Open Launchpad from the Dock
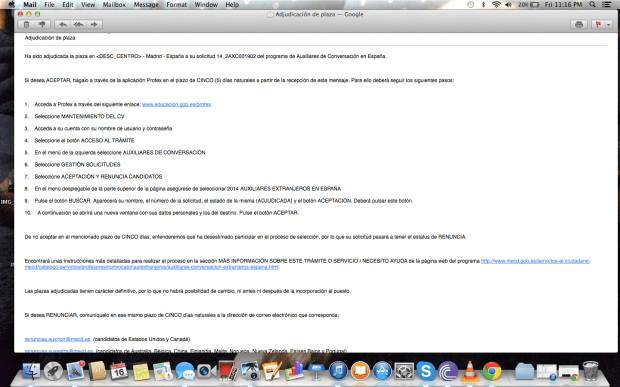620x387 pixels. pos(53,371)
